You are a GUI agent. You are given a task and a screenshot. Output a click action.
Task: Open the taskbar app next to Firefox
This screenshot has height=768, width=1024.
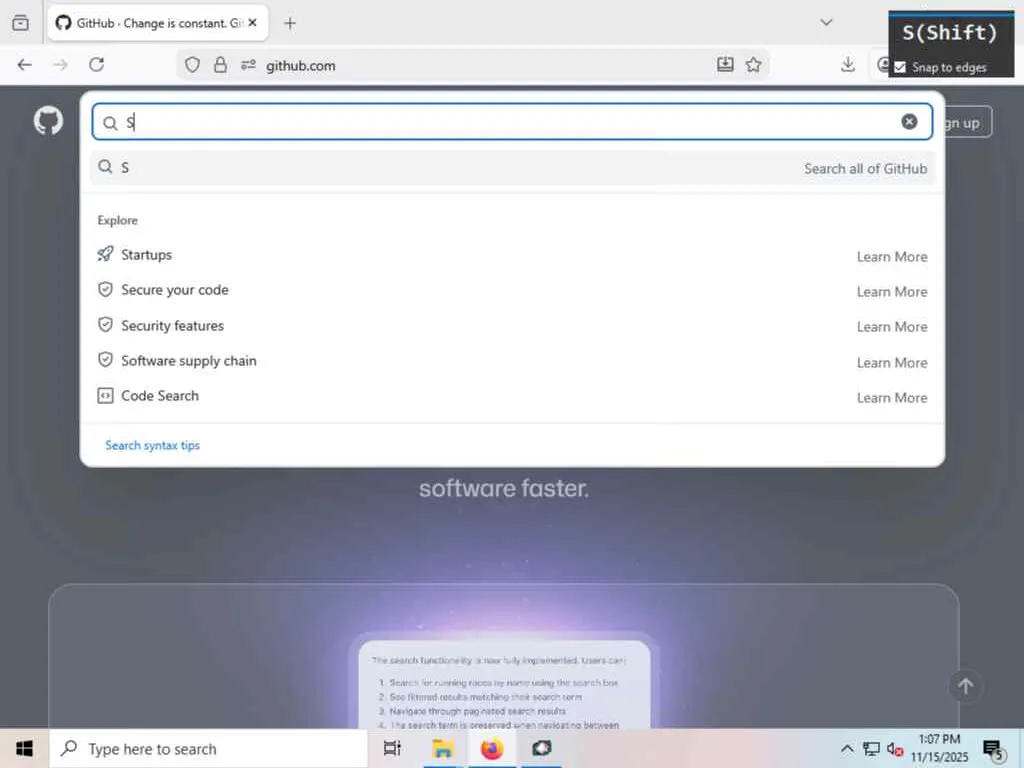pyautogui.click(x=541, y=748)
